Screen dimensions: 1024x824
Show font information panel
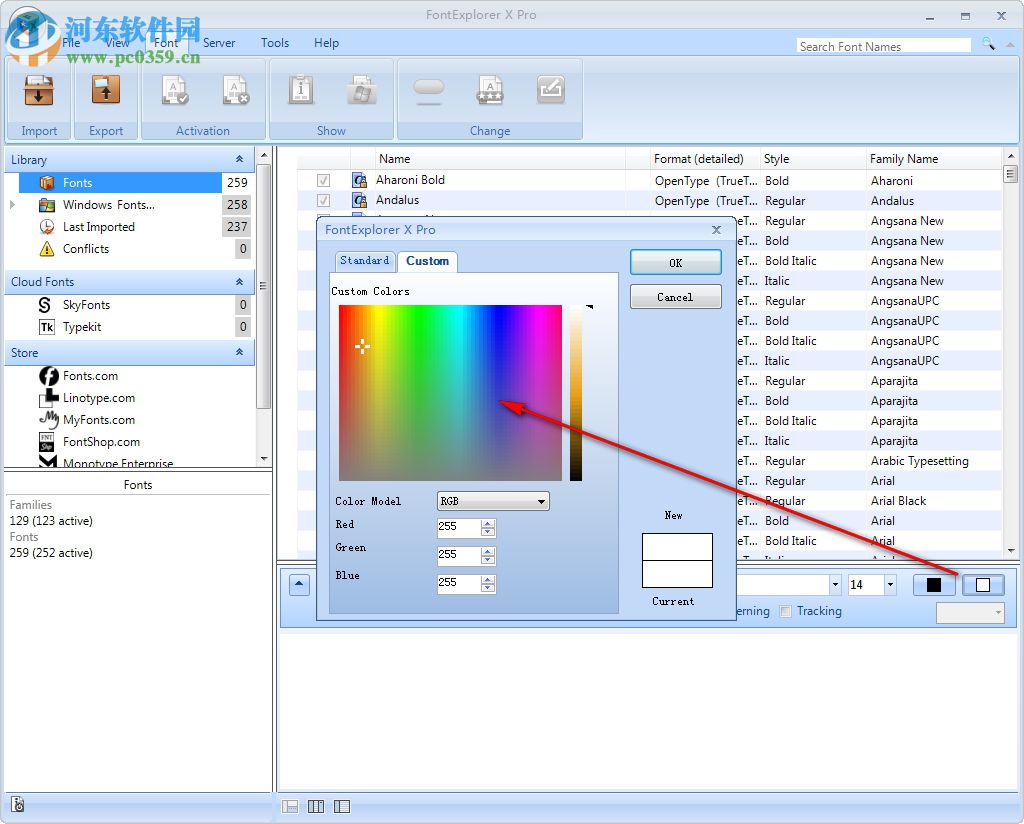[300, 90]
